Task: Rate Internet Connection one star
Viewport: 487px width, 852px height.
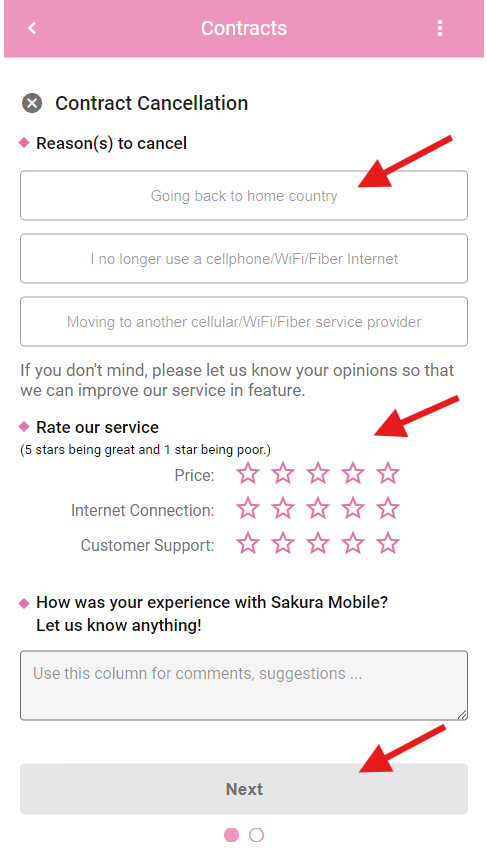Action: click(x=248, y=509)
